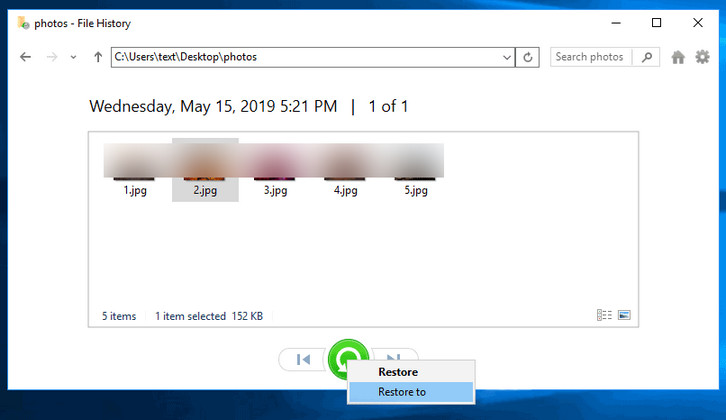The image size is (726, 420).
Task: Minimize the File History window
Action: click(616, 23)
